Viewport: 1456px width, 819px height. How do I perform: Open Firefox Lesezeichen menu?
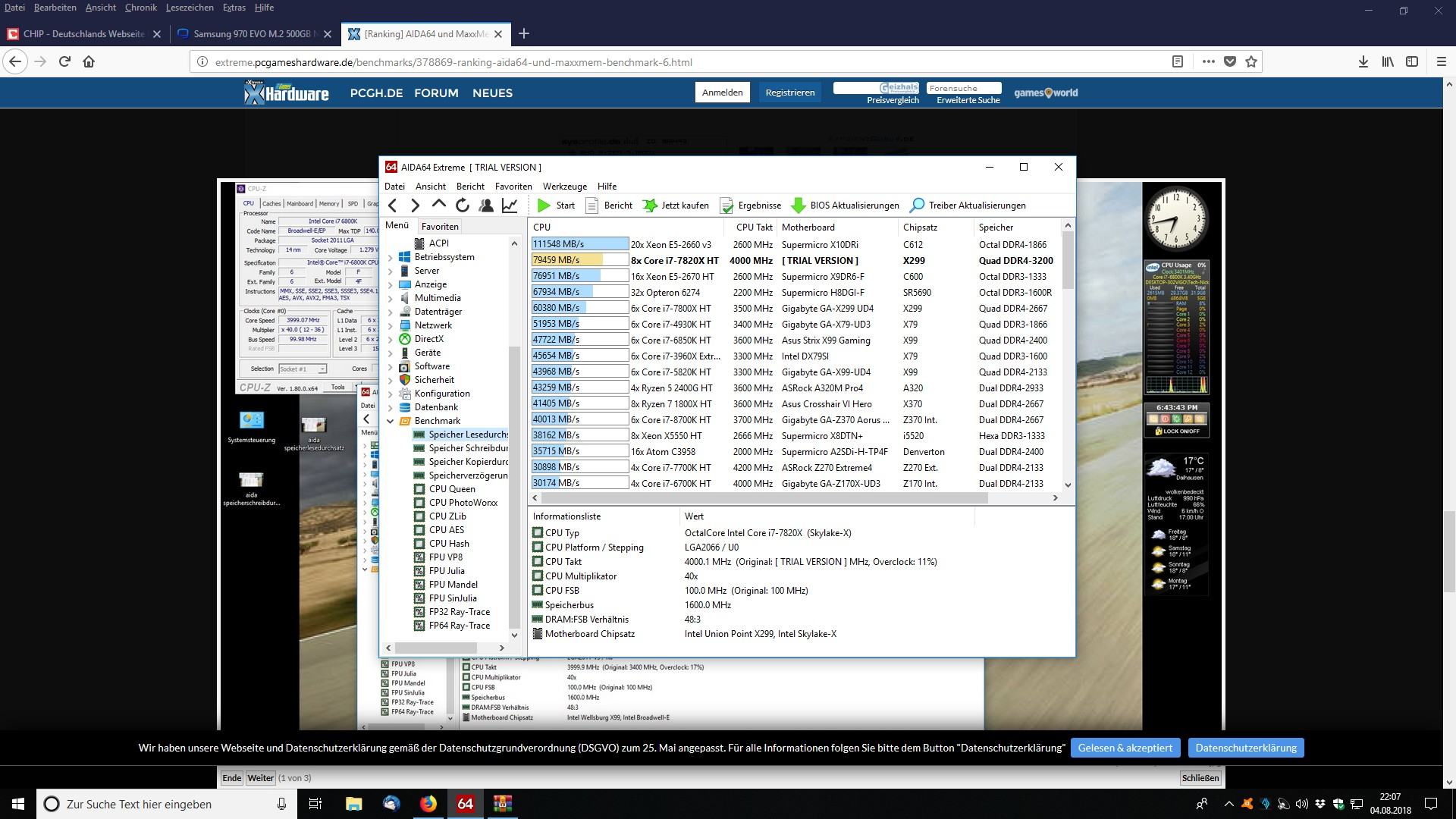tap(190, 8)
